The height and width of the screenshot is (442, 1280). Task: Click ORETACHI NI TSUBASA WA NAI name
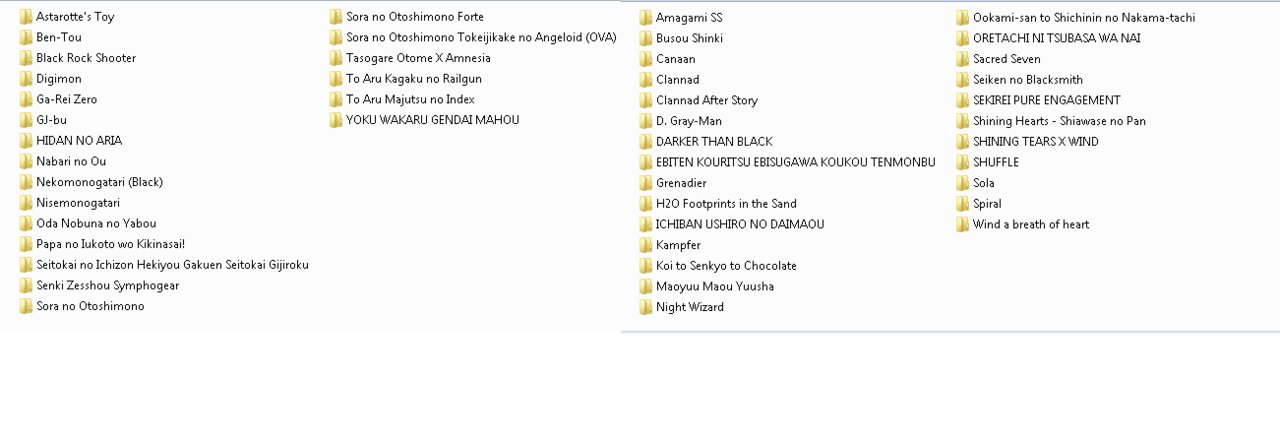[x=1057, y=38]
